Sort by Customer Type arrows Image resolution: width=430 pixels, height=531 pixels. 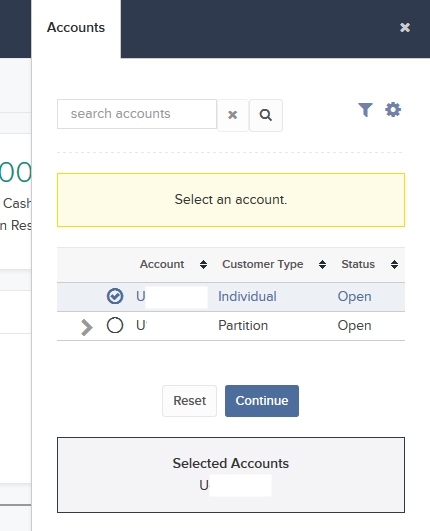(x=322, y=264)
